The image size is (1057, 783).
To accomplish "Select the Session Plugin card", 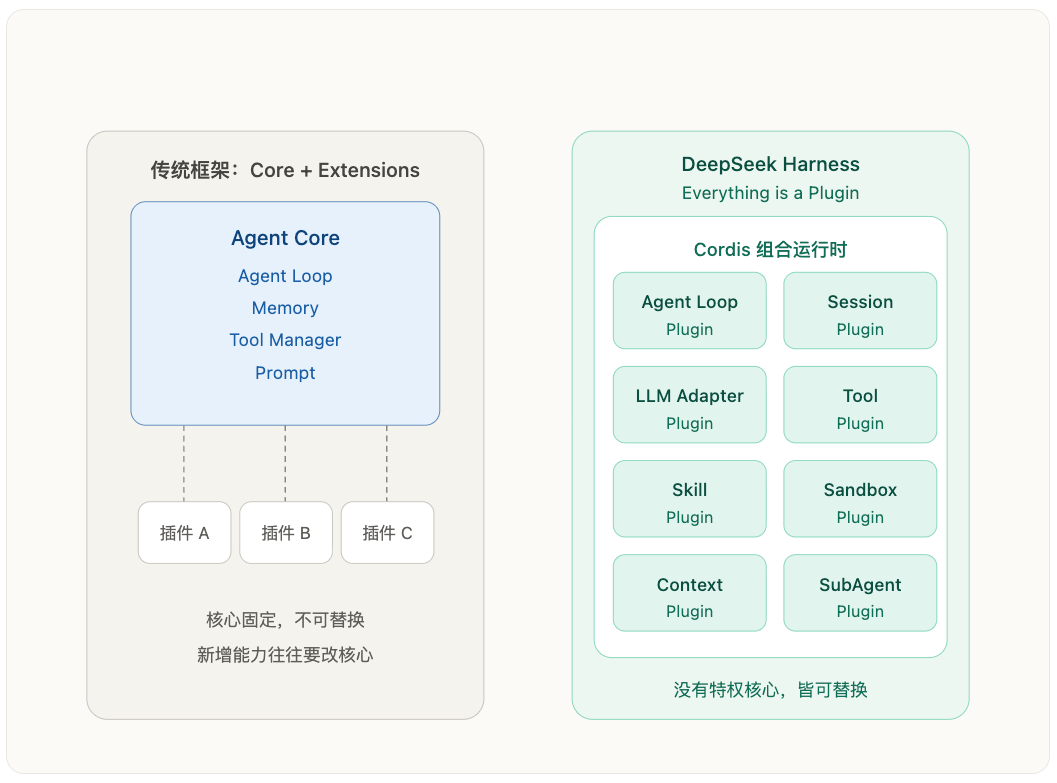I will (x=860, y=311).
